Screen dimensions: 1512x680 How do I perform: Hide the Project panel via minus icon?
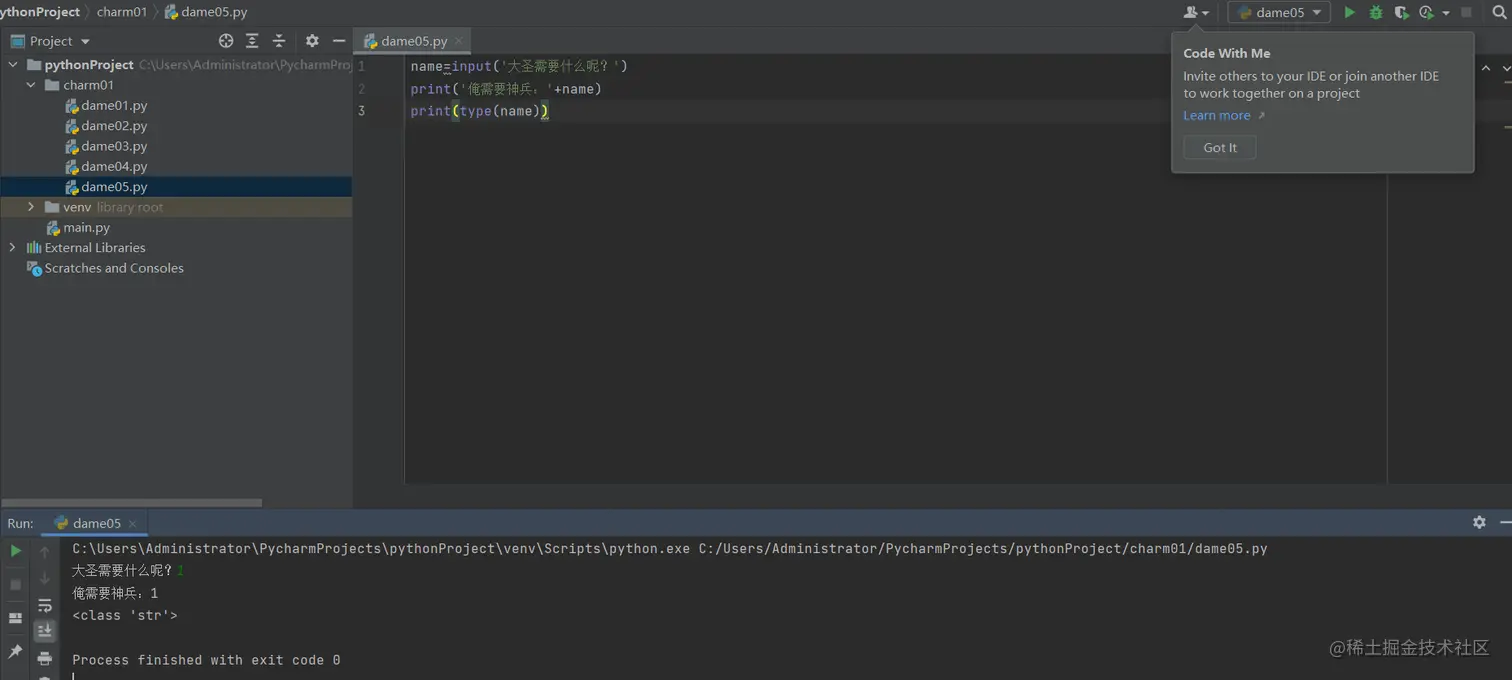click(x=339, y=41)
